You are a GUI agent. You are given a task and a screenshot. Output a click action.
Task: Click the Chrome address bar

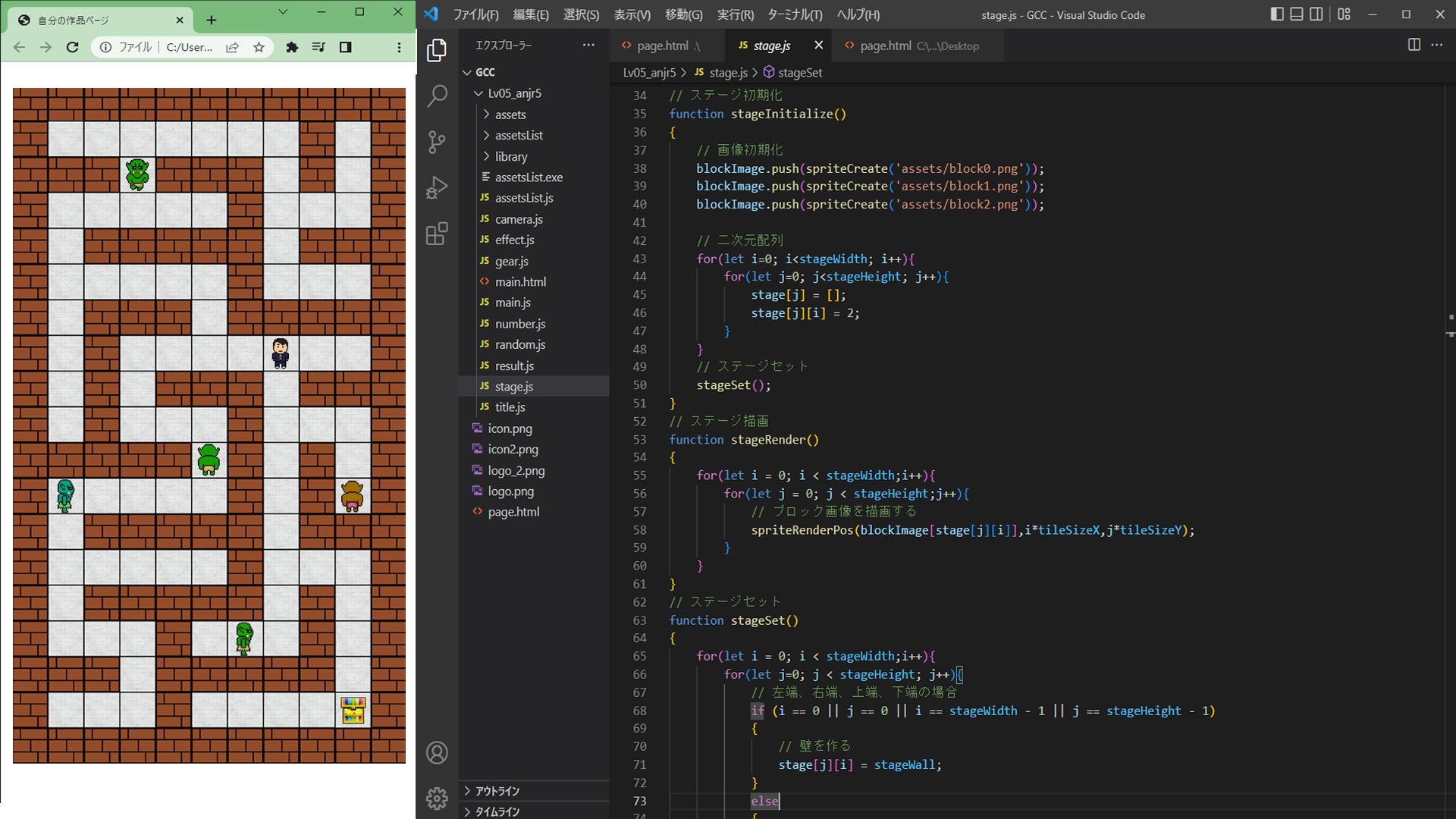(188, 47)
